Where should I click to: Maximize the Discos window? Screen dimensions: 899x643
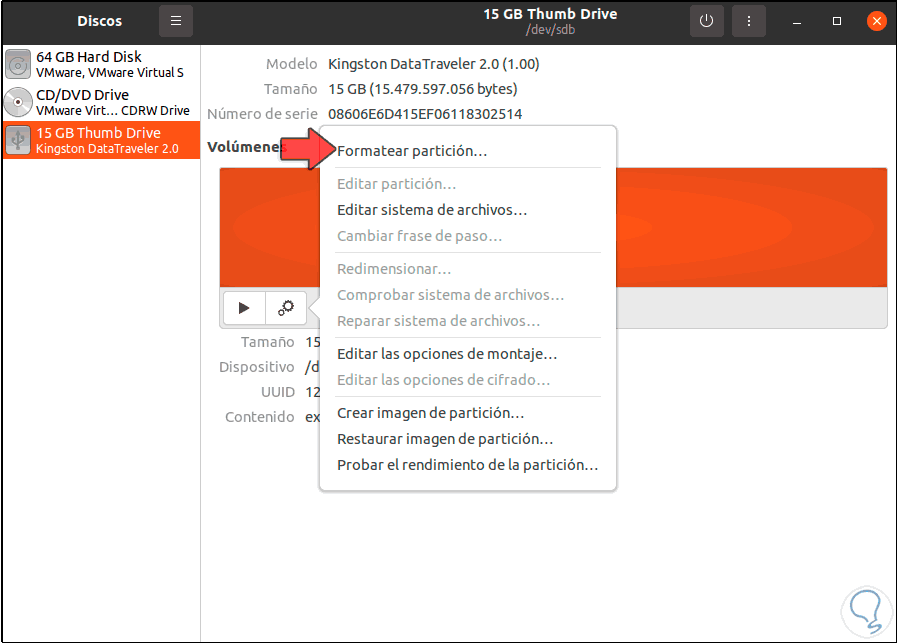(837, 20)
